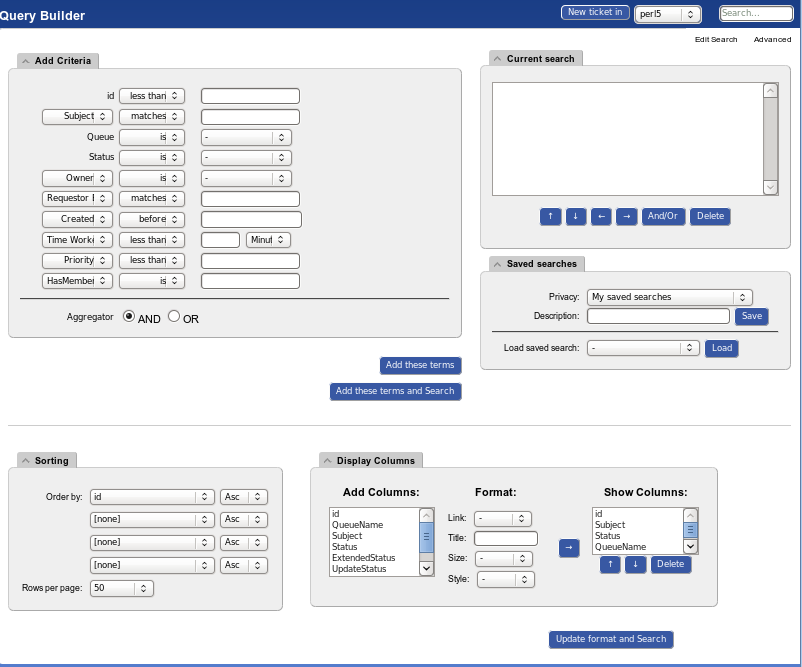Move selected show column up

(x=610, y=565)
